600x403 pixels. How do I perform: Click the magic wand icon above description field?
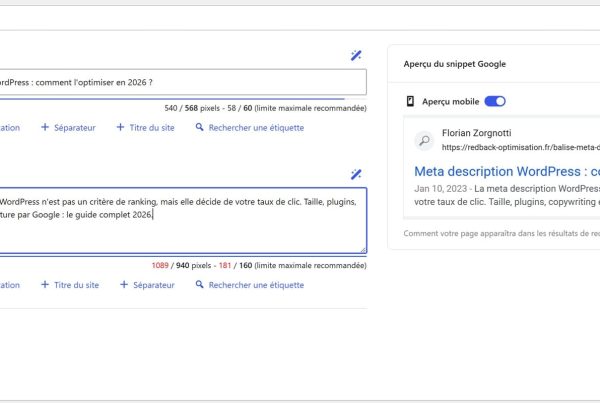pos(356,175)
